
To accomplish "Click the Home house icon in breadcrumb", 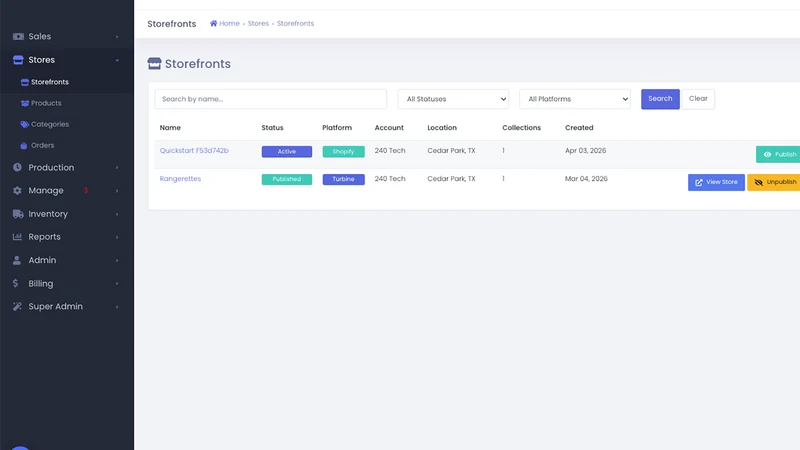I will coord(214,23).
